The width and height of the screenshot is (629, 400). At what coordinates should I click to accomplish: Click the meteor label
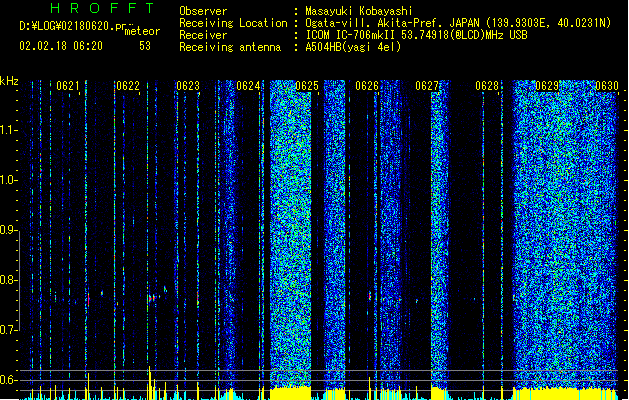point(142,31)
